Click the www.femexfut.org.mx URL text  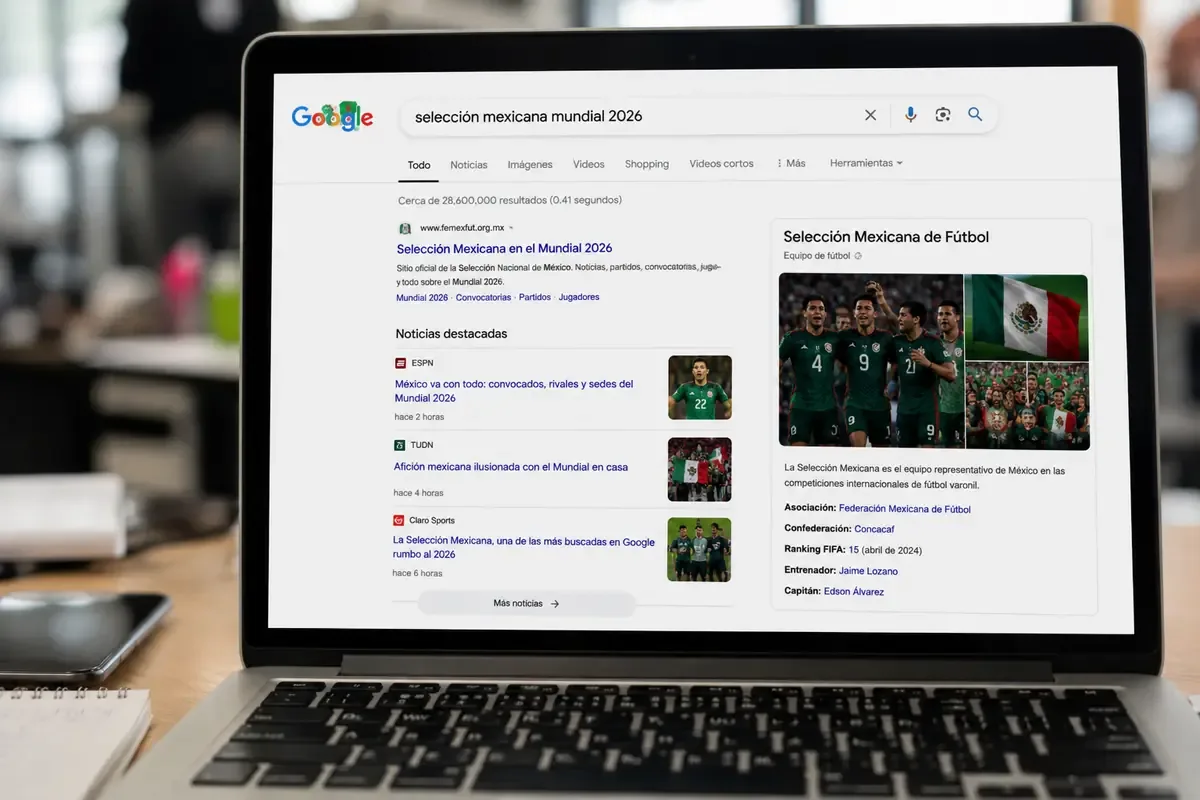point(462,228)
